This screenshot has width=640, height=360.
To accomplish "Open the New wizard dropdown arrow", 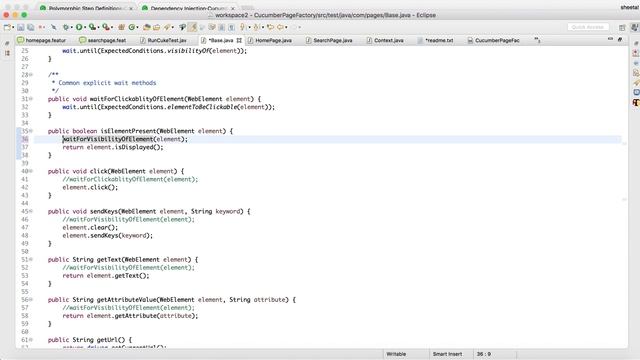I will pos(13,27).
